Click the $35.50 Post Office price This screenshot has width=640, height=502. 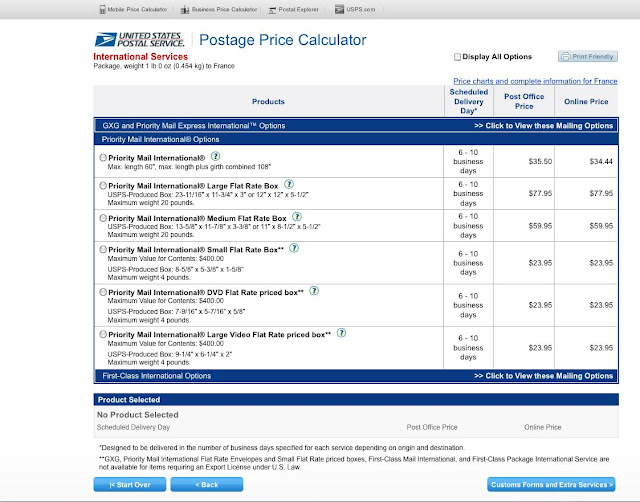[540, 161]
